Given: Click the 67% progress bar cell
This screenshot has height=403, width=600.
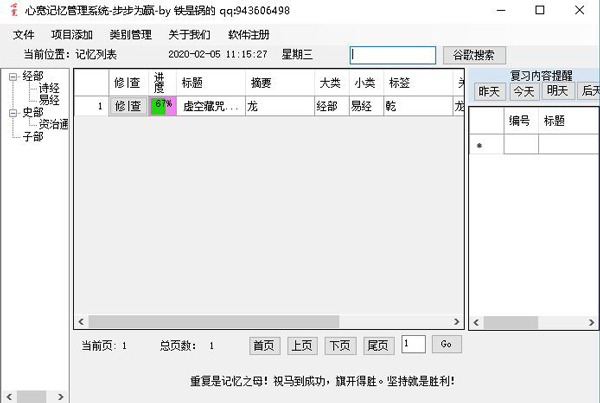Looking at the screenshot, I should pos(162,106).
